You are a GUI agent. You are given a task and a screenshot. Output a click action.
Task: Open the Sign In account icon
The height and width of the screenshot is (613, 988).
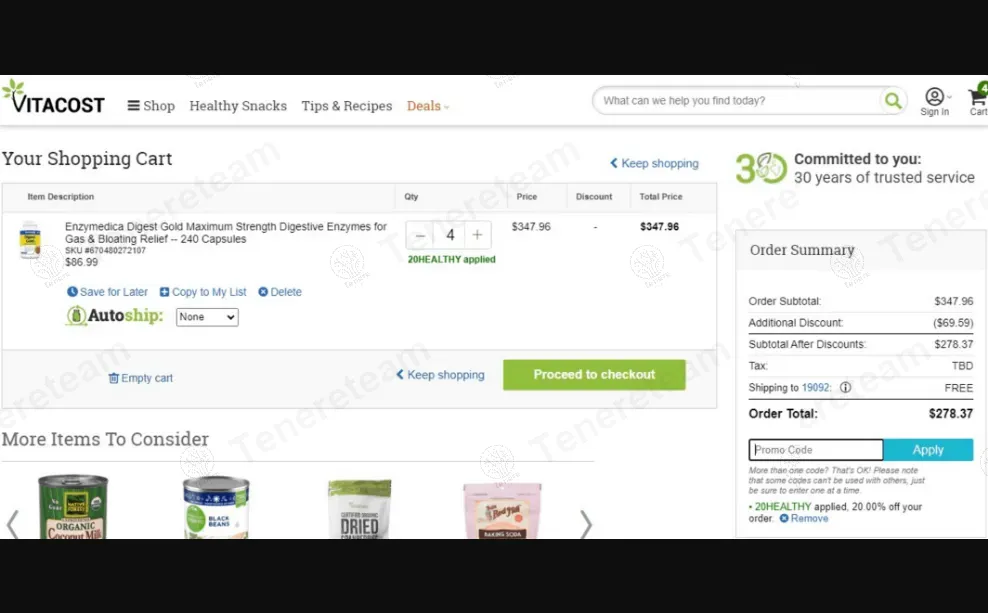934,102
